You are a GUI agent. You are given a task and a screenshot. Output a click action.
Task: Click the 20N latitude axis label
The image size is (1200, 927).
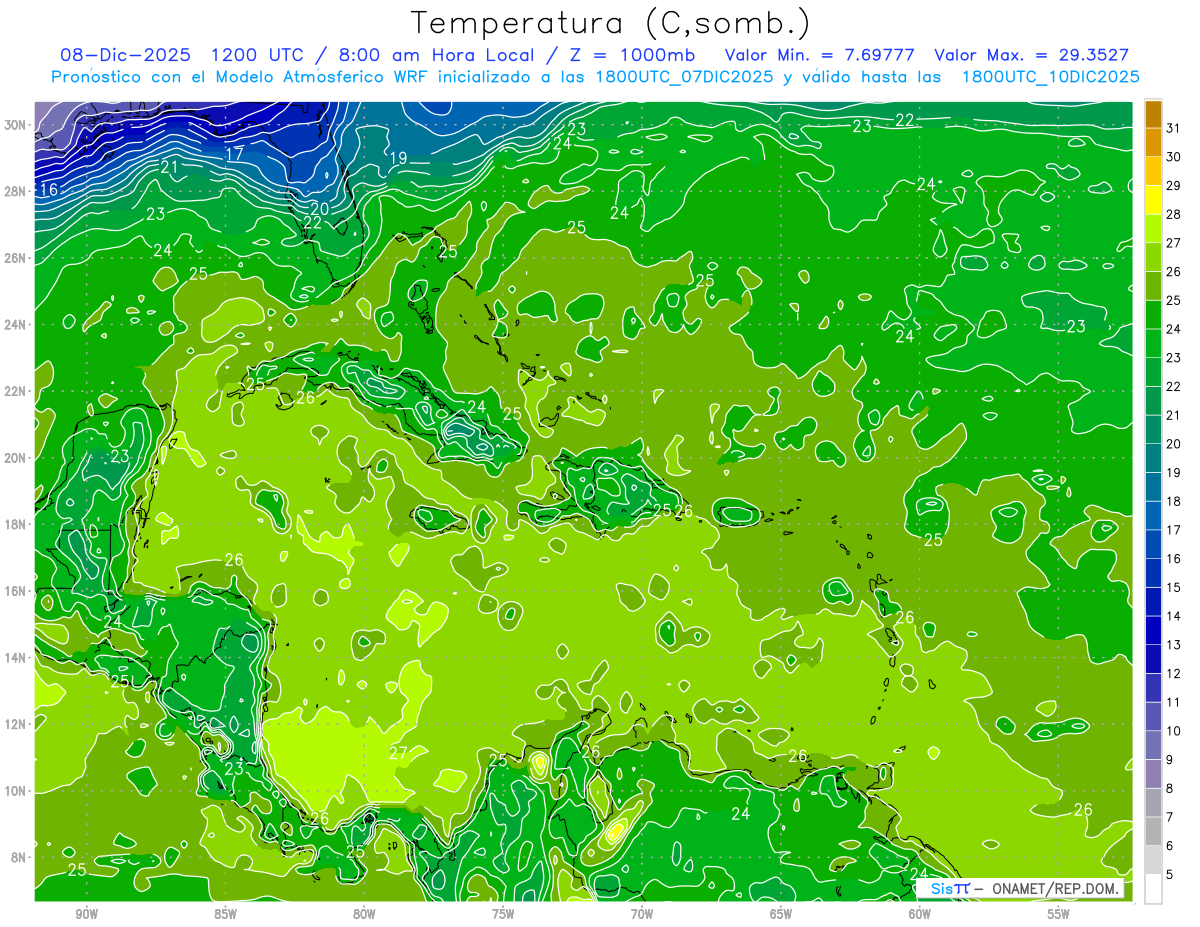pos(17,458)
